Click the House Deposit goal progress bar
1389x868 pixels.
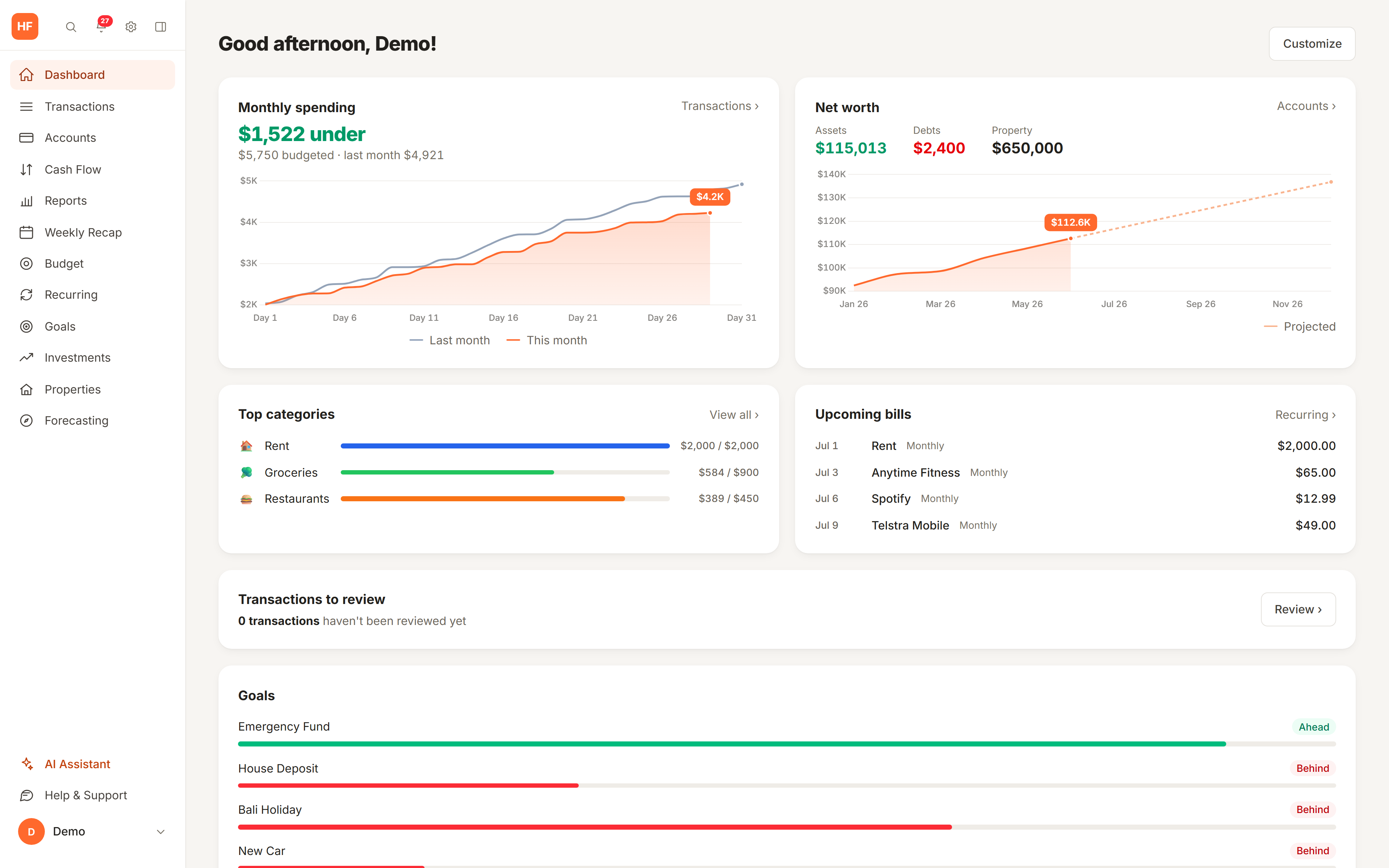787,785
